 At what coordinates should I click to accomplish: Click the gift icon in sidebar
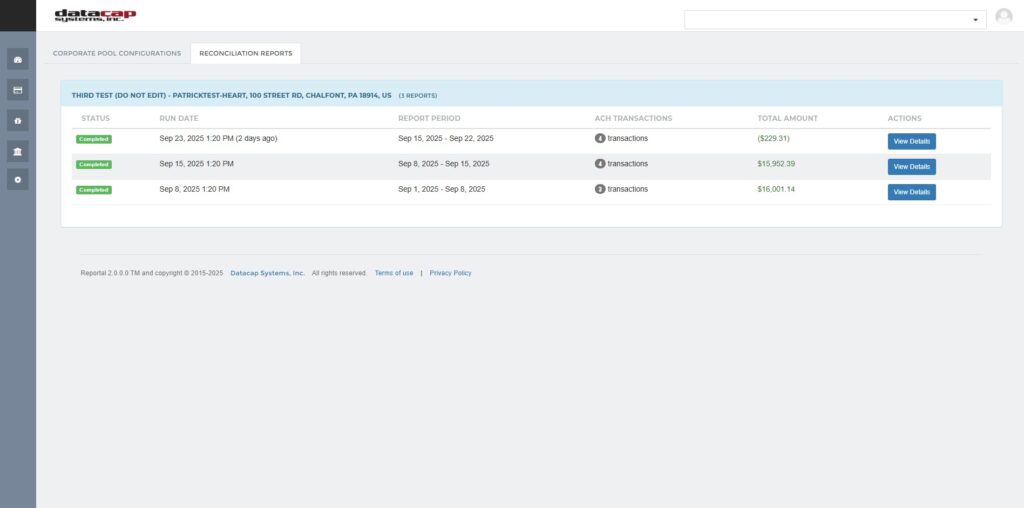coord(18,120)
